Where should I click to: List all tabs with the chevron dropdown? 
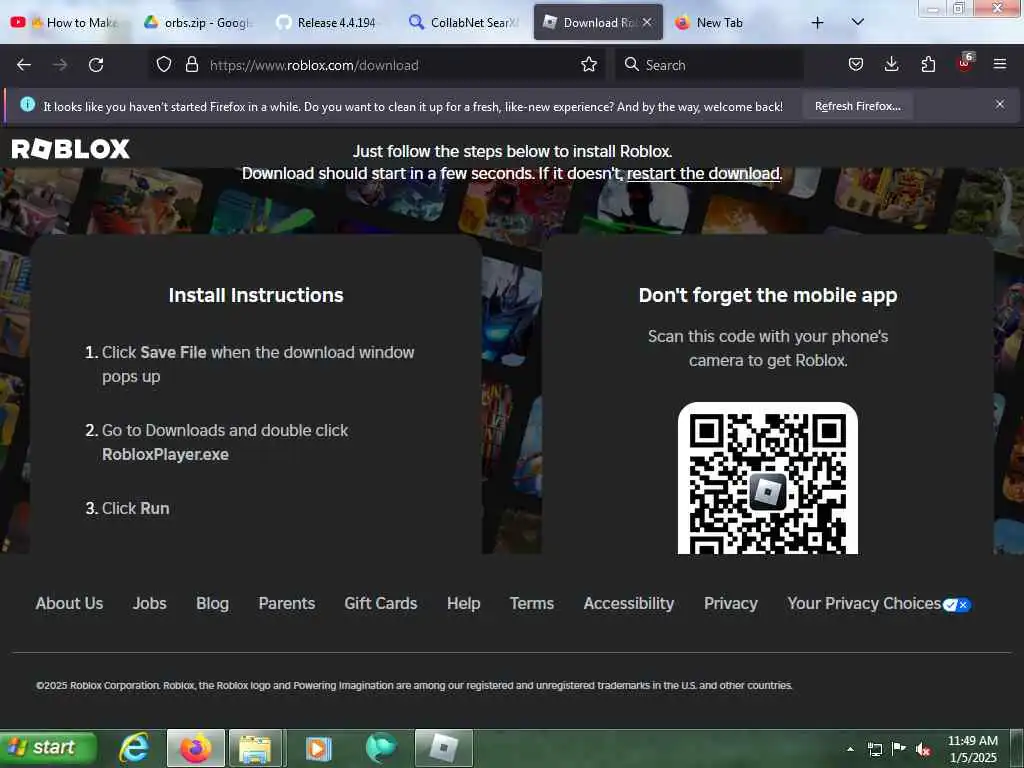(x=857, y=23)
